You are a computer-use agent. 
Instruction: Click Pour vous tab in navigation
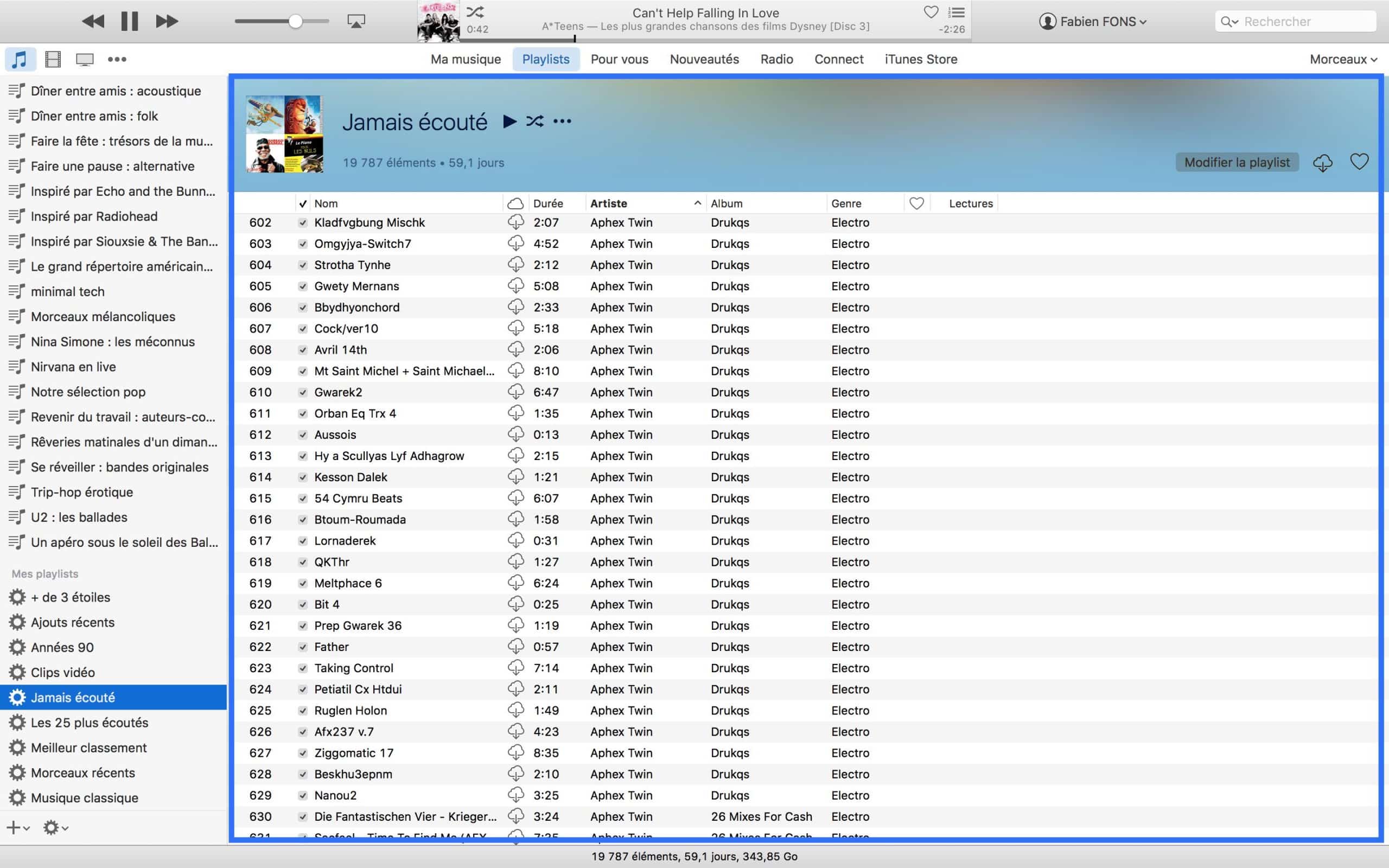(618, 59)
